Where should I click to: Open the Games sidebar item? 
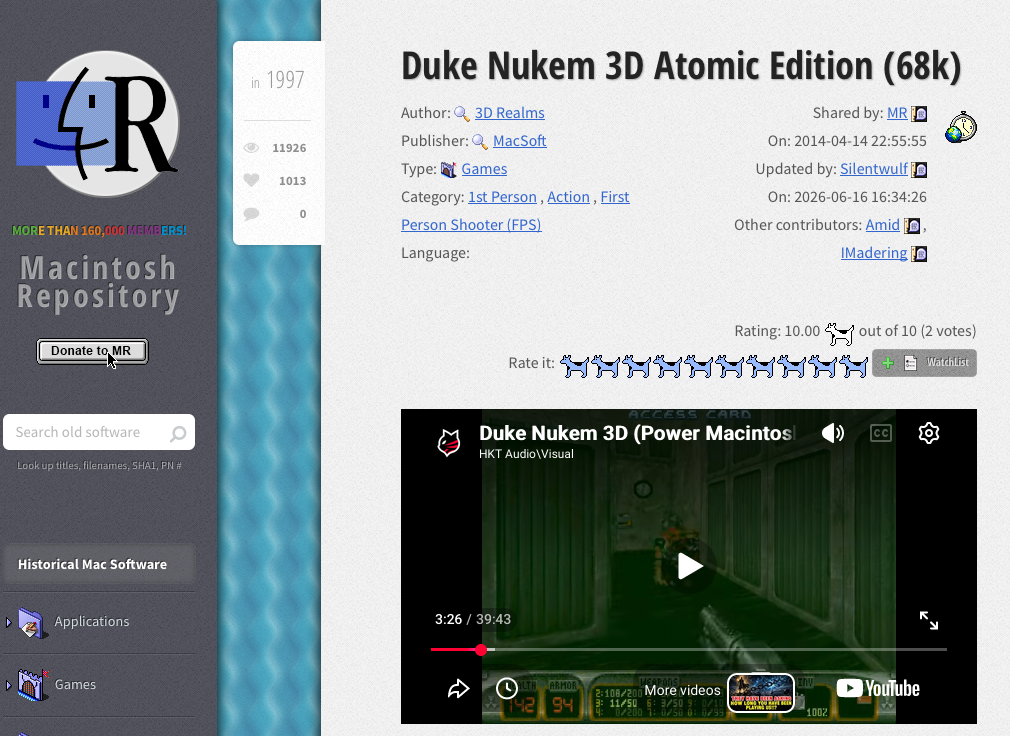pos(75,684)
